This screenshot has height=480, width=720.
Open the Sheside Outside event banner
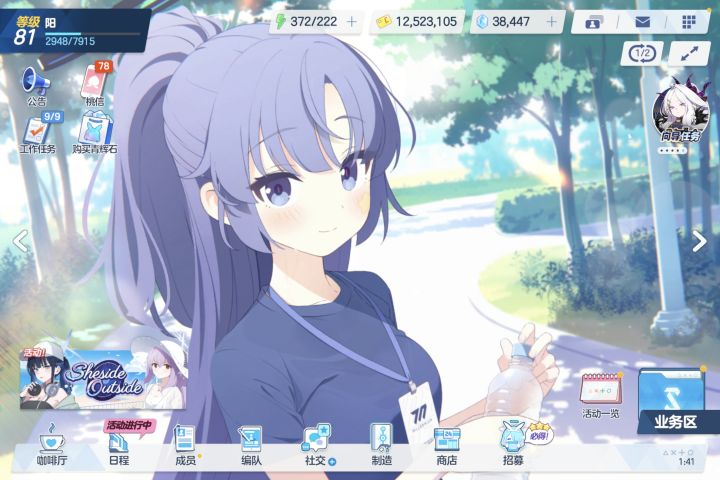103,378
